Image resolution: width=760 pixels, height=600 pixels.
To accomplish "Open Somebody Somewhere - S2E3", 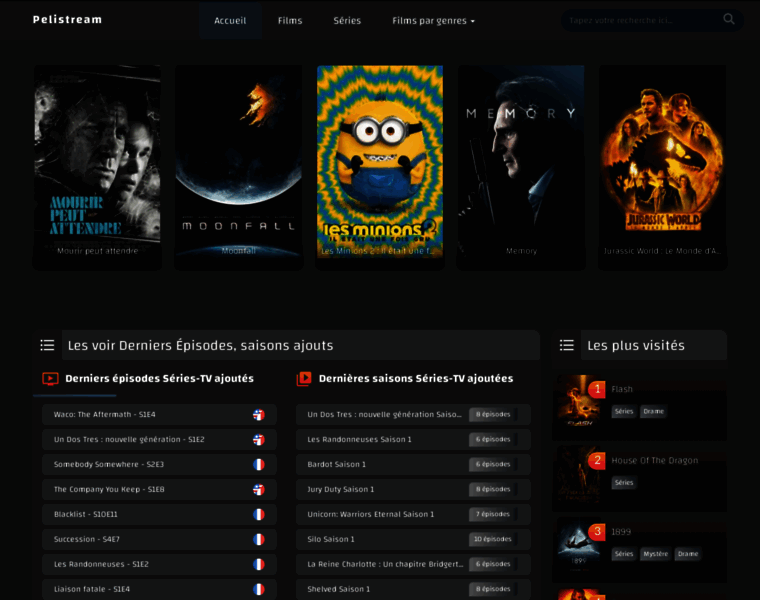I will click(x=159, y=465).
